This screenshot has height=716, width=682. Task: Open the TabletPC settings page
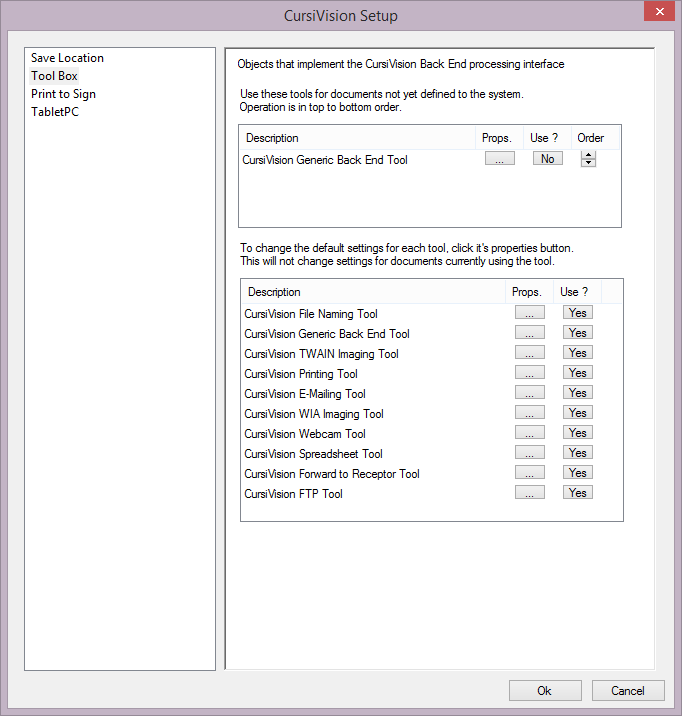(55, 112)
